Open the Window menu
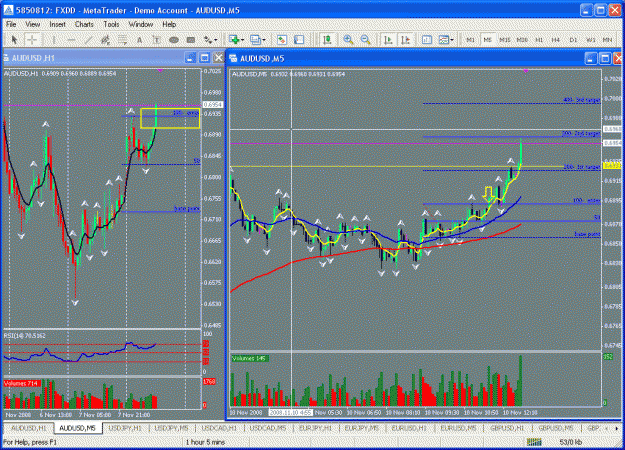Screen dimensions: 625x450 point(141,24)
